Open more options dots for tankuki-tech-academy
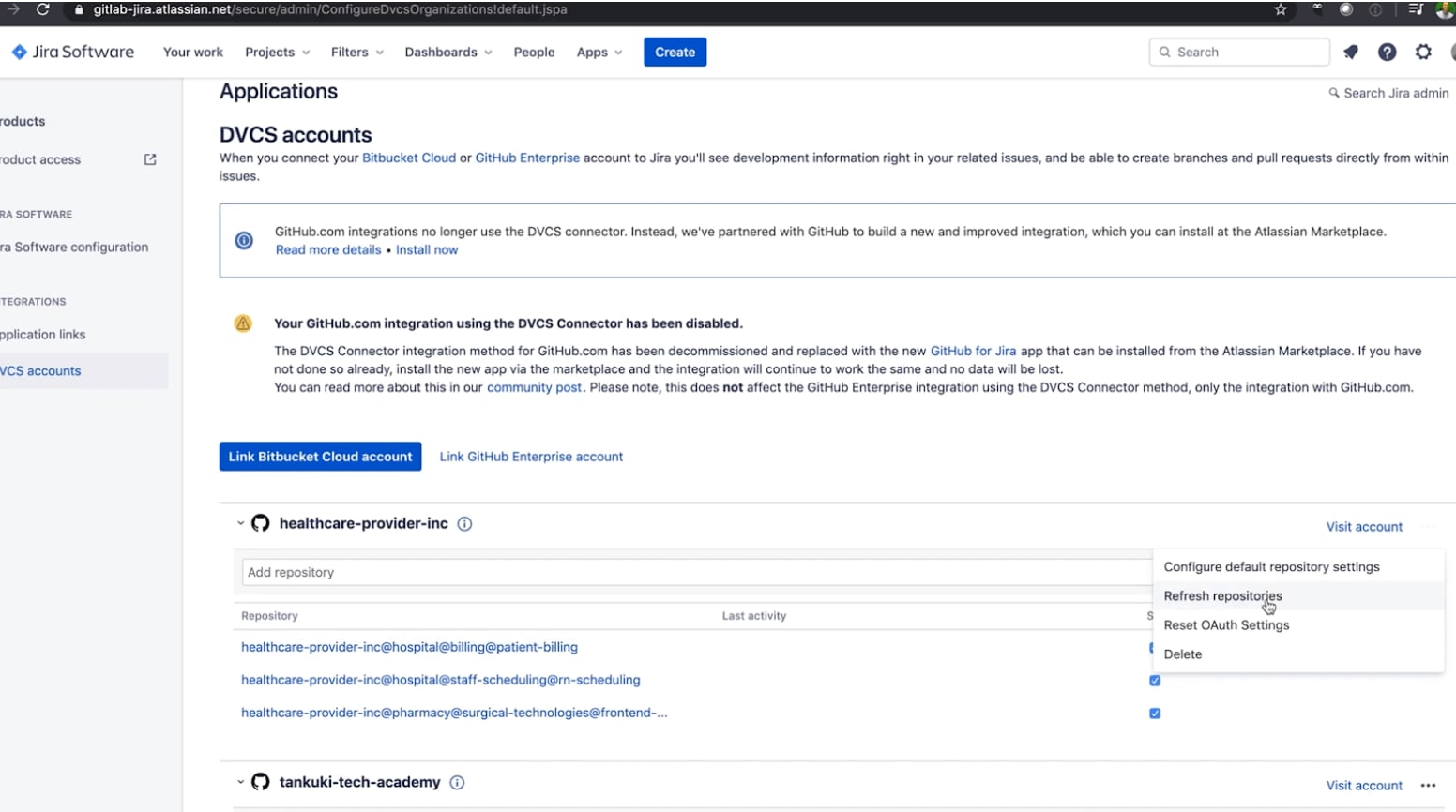Screen dimensions: 1456x812 1428,786
